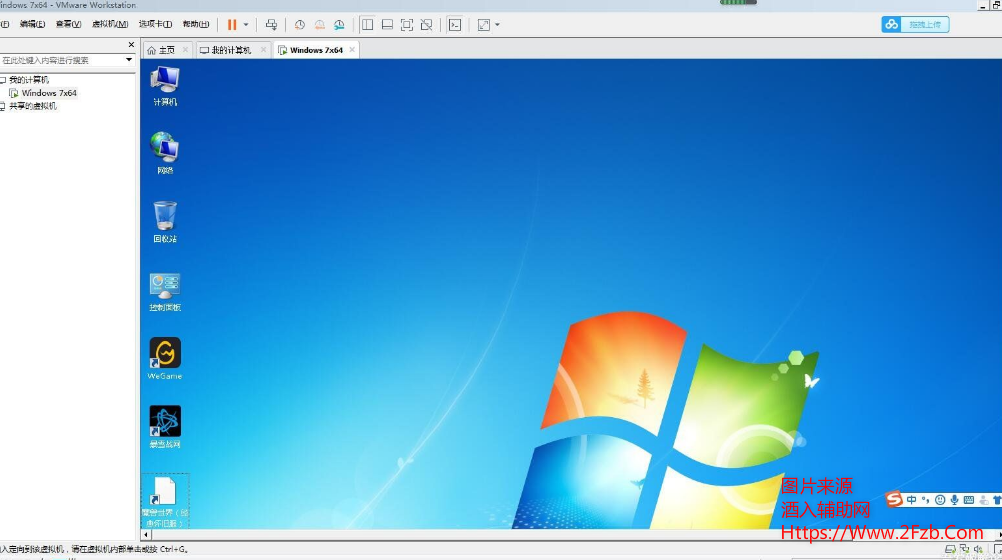Take a snapshot of the VM
The height and width of the screenshot is (560, 1002).
coord(300,24)
